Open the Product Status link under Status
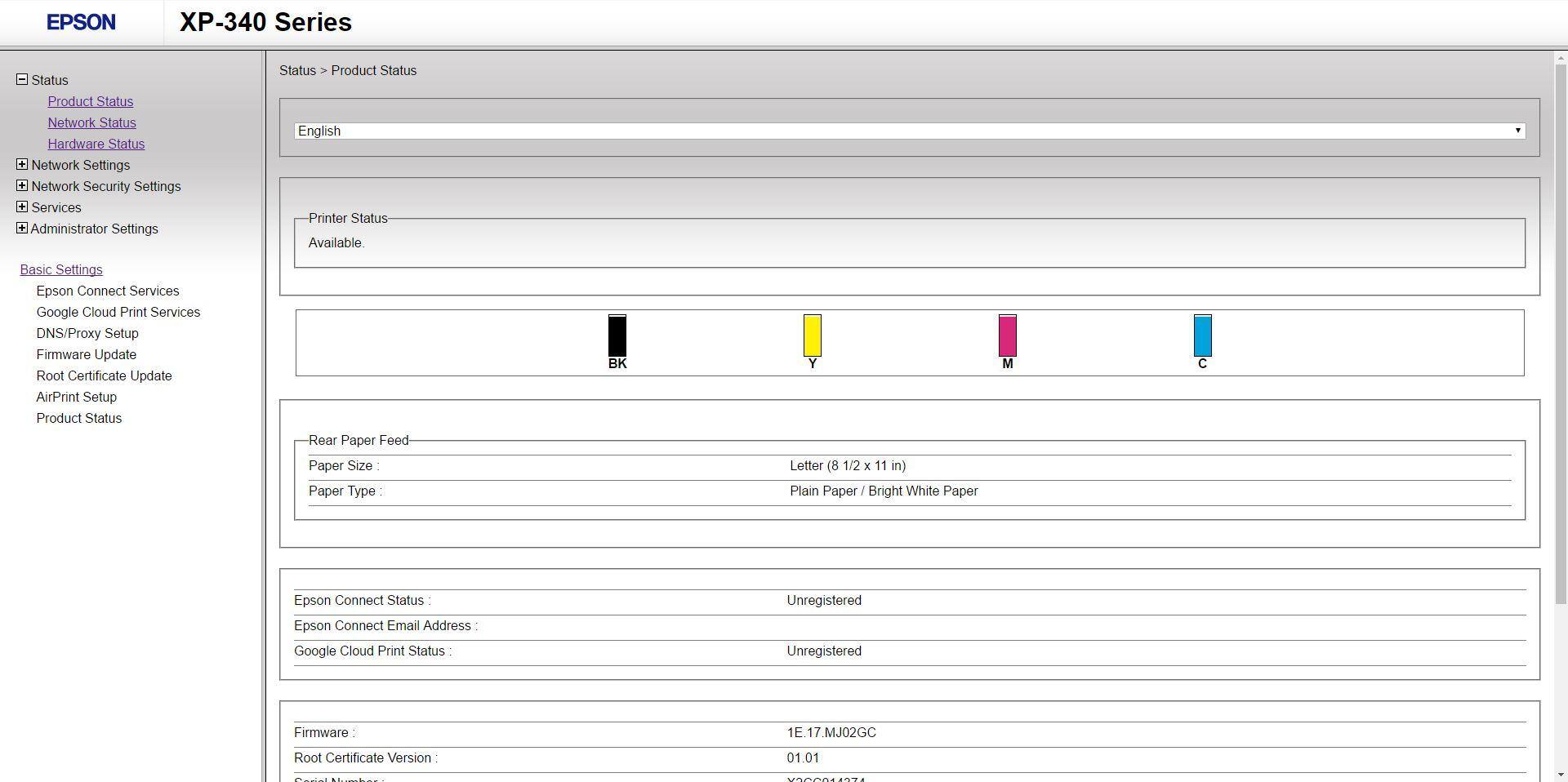 (90, 101)
